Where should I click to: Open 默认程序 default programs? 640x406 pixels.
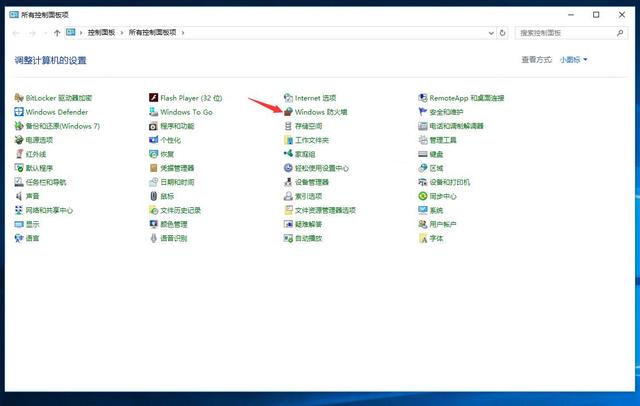(33, 168)
